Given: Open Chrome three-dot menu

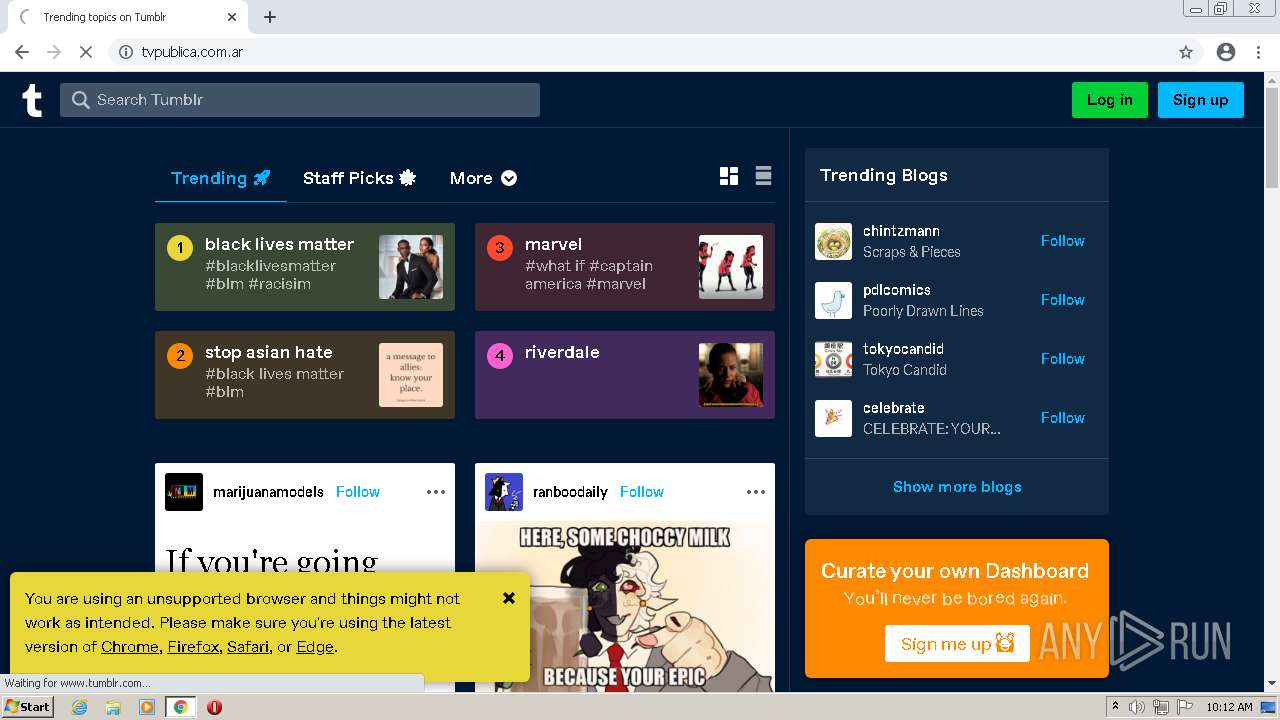Looking at the screenshot, I should (1257, 52).
